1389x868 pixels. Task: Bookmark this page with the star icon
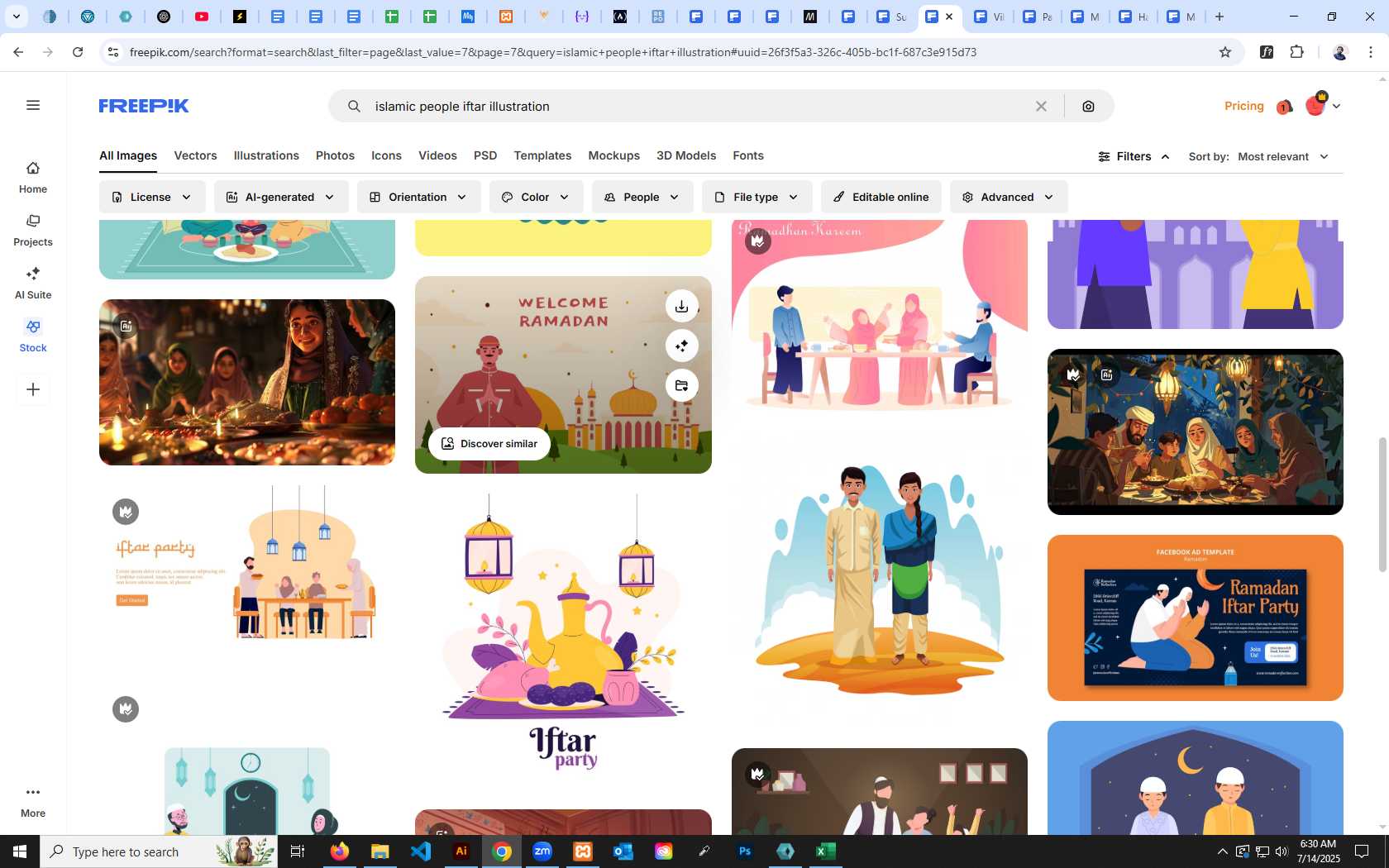tap(1225, 52)
